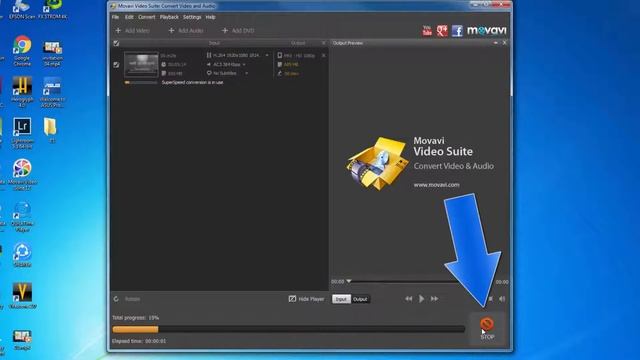Click the 'Elapsed time' status text
Screen dimensions: 640x360
139,341
